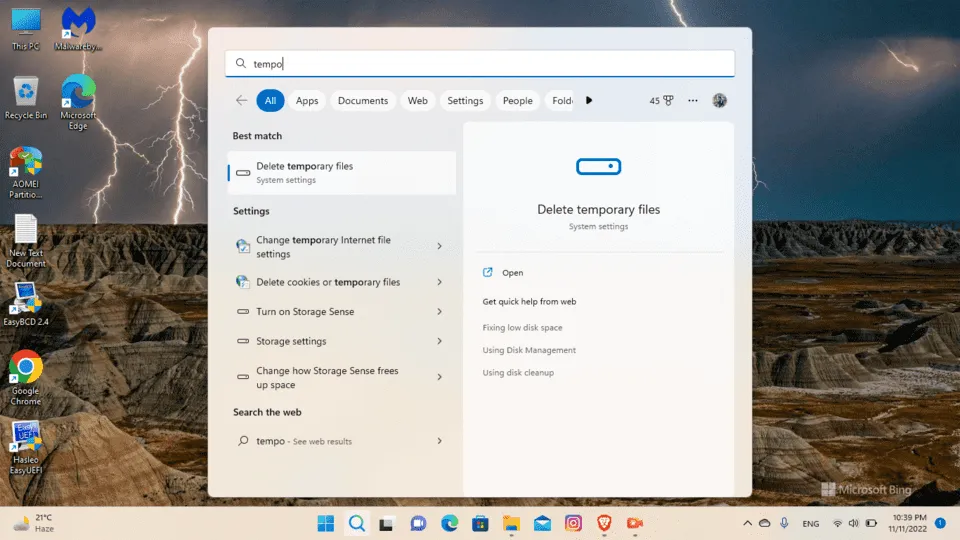The width and height of the screenshot is (960, 540).
Task: Open Fixing low disk space help
Action: pos(522,328)
